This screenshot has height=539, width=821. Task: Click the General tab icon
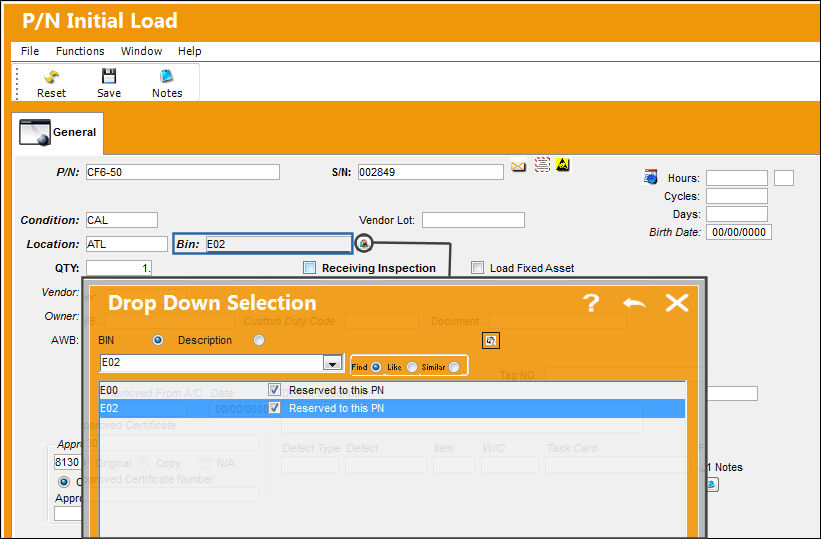(x=35, y=132)
